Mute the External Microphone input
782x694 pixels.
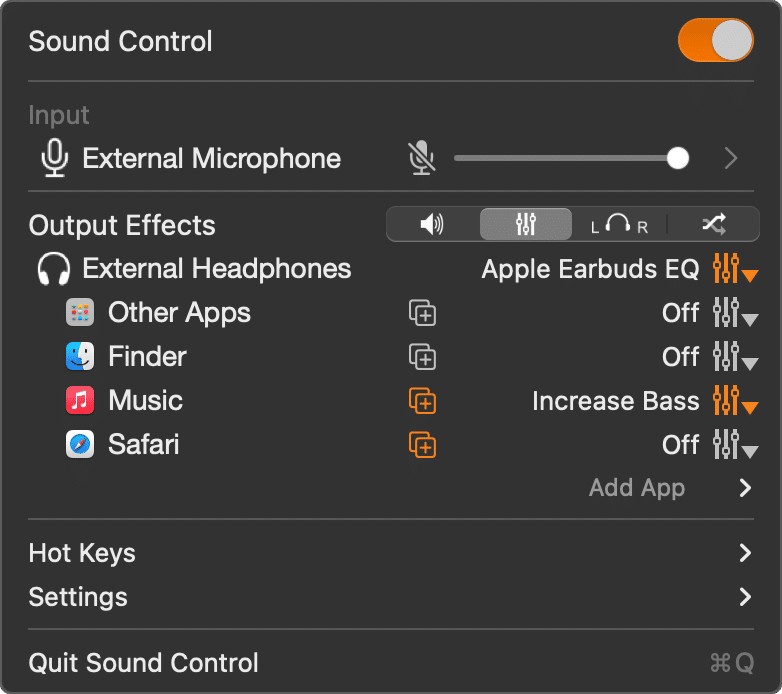pyautogui.click(x=422, y=158)
